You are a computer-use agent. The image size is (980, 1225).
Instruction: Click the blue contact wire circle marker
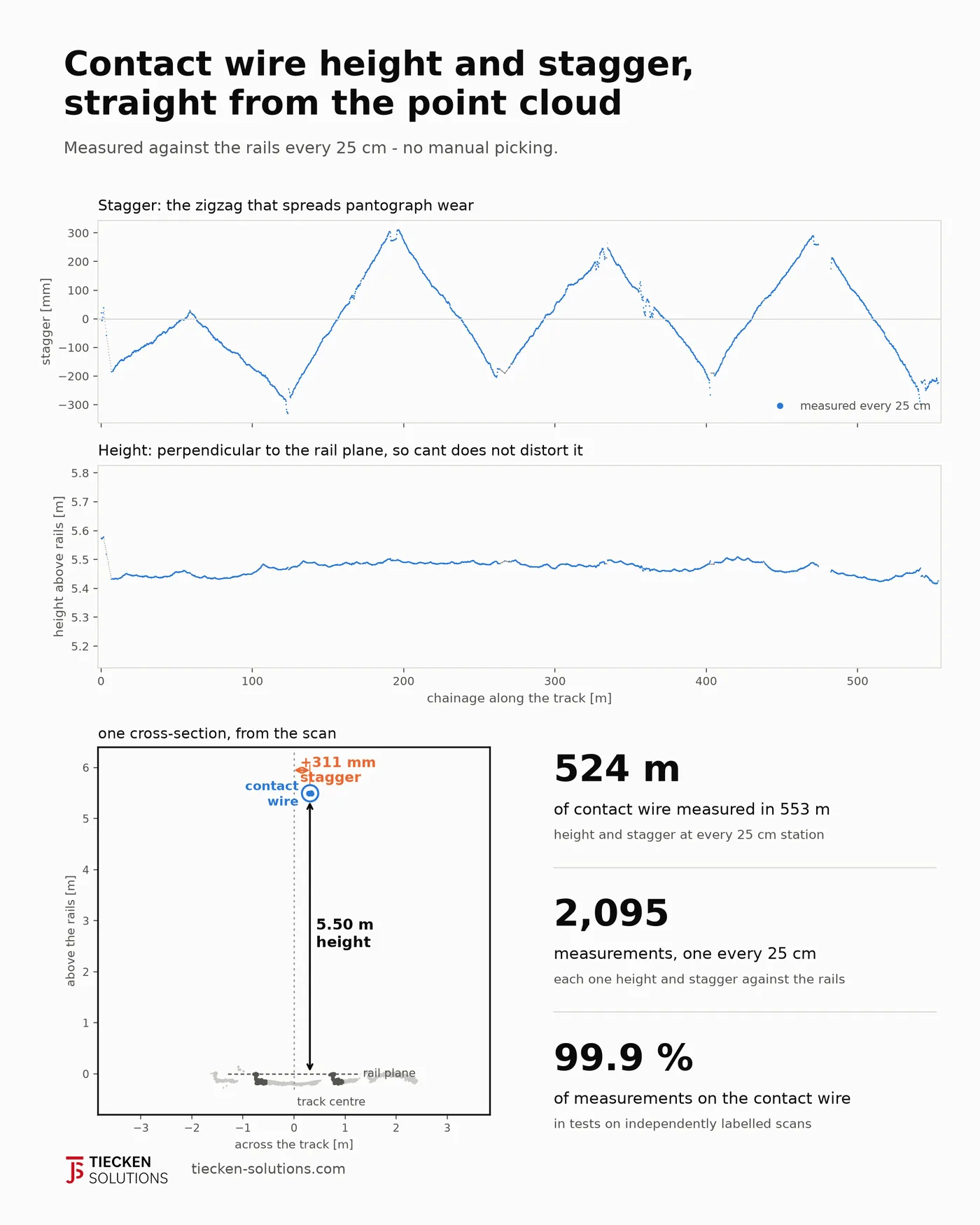tap(310, 793)
